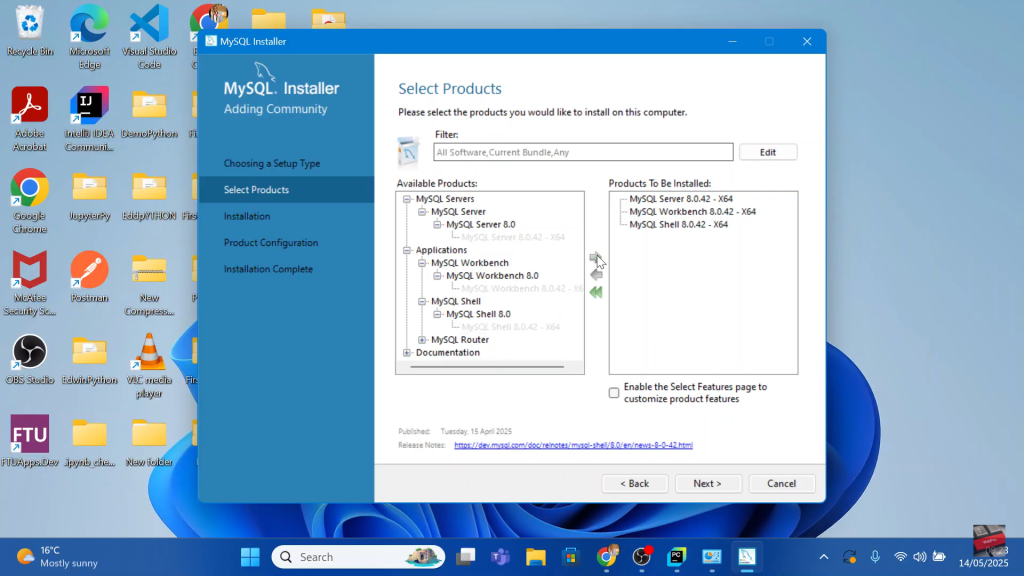The height and width of the screenshot is (576, 1024).
Task: Select the Google Chrome desktop shortcut
Action: coord(29,202)
